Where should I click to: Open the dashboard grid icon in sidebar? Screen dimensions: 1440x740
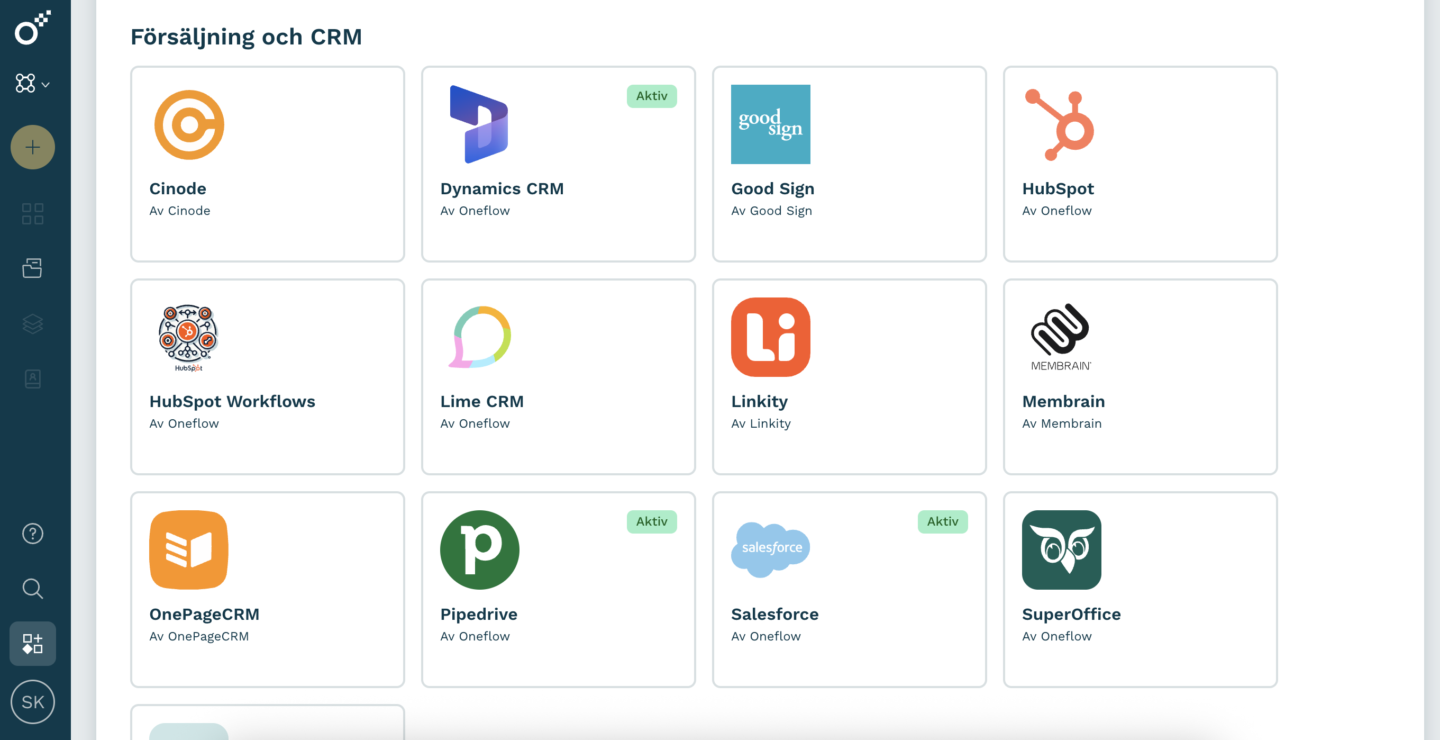(x=33, y=213)
